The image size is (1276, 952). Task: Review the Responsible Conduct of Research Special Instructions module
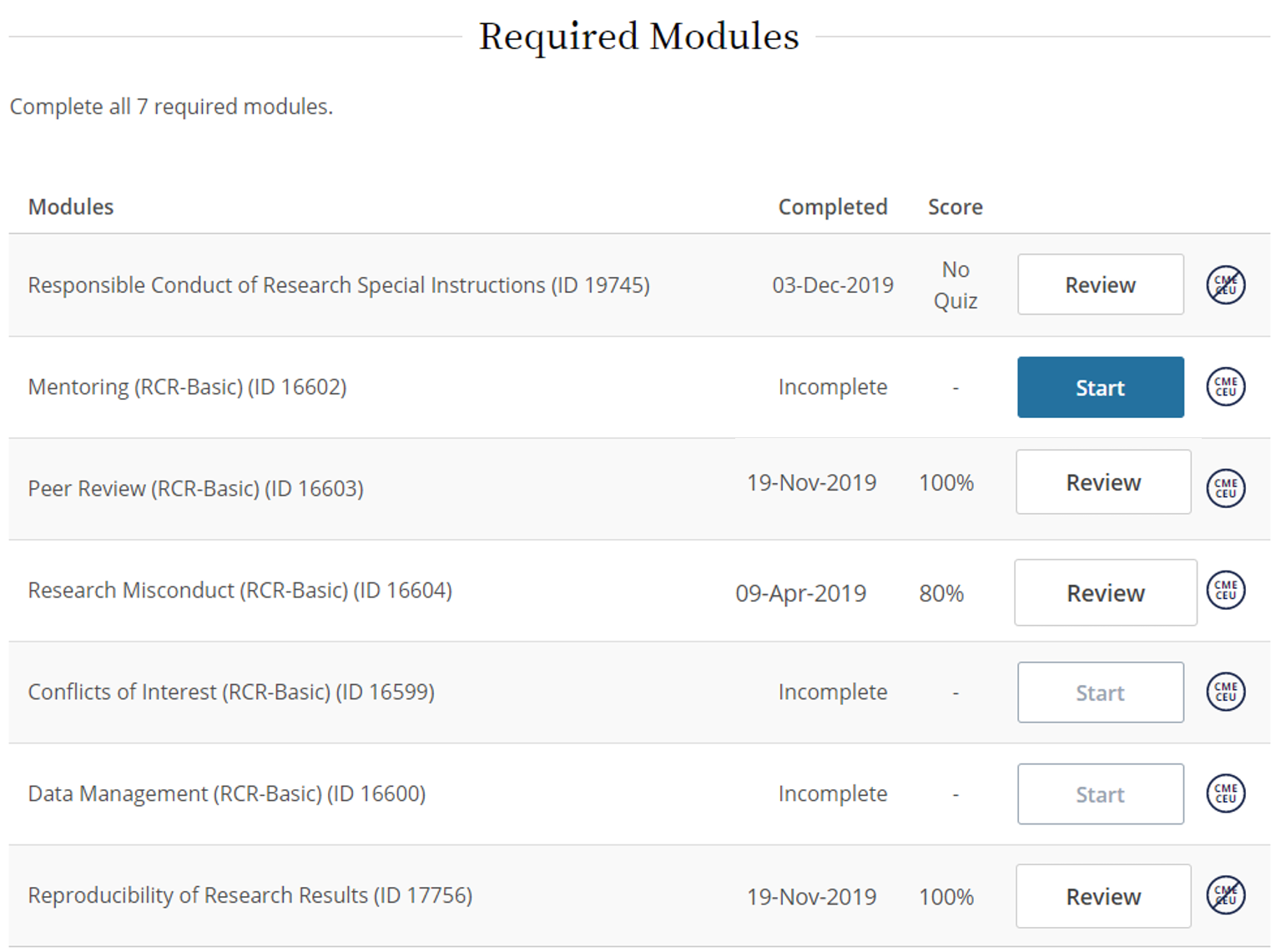tap(1100, 285)
